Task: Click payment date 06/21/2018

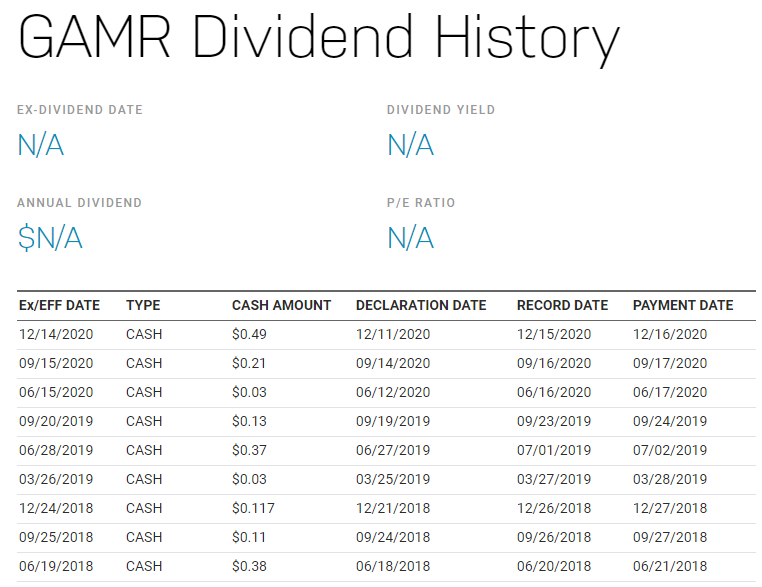Action: click(x=670, y=566)
